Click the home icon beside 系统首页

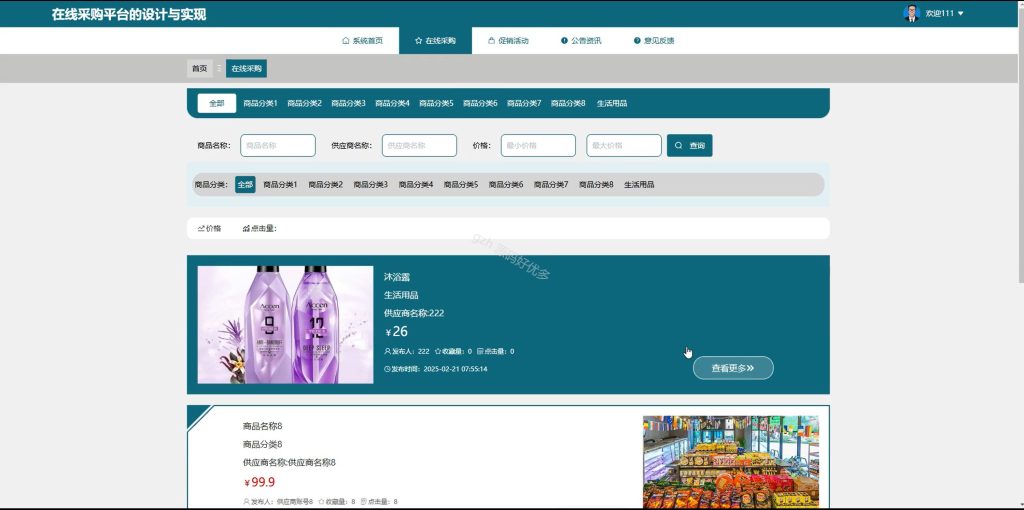tap(345, 40)
